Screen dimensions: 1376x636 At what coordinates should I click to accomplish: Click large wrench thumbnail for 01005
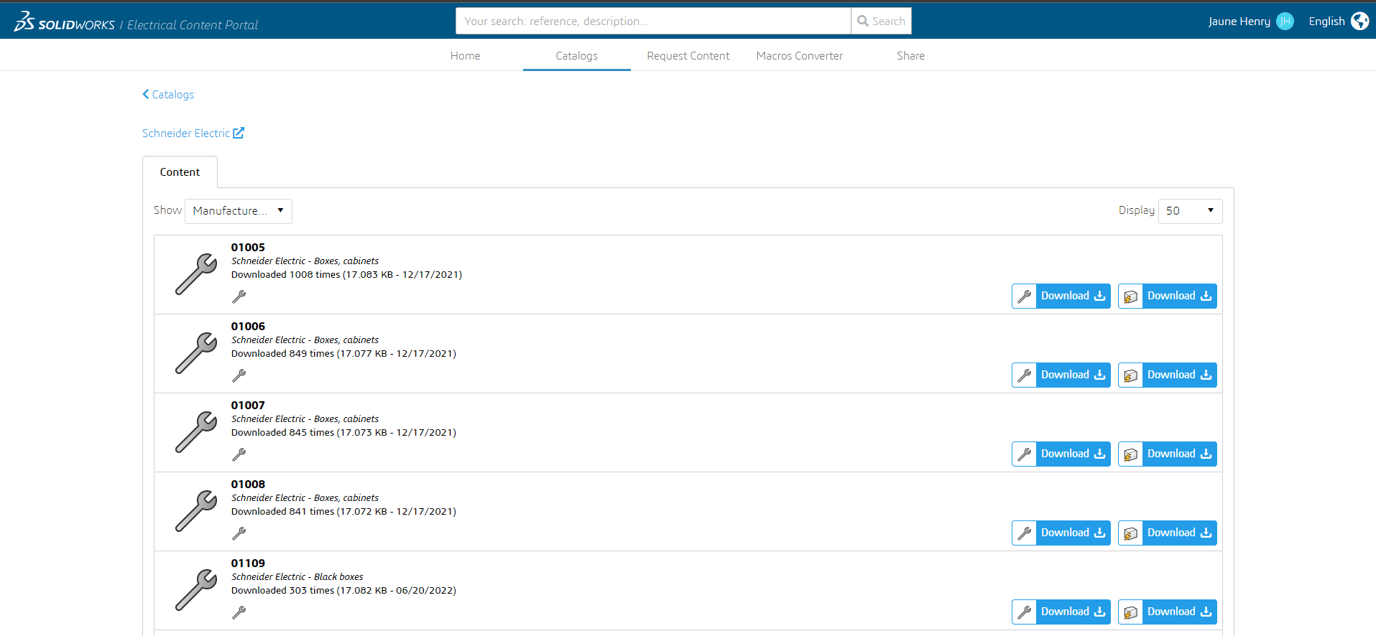coord(196,274)
